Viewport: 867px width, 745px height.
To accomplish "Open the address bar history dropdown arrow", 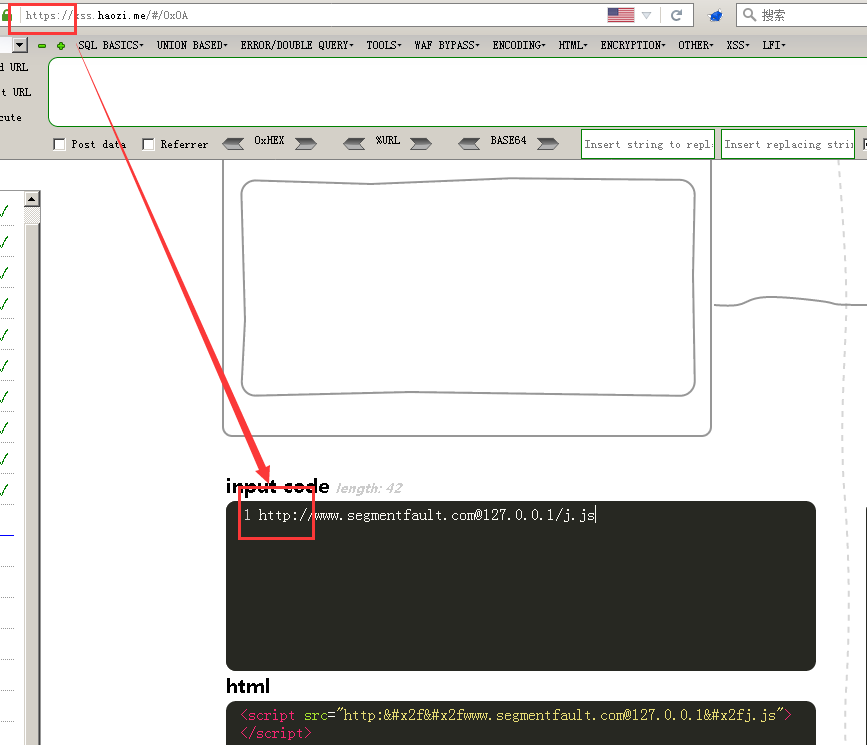I will coord(647,15).
